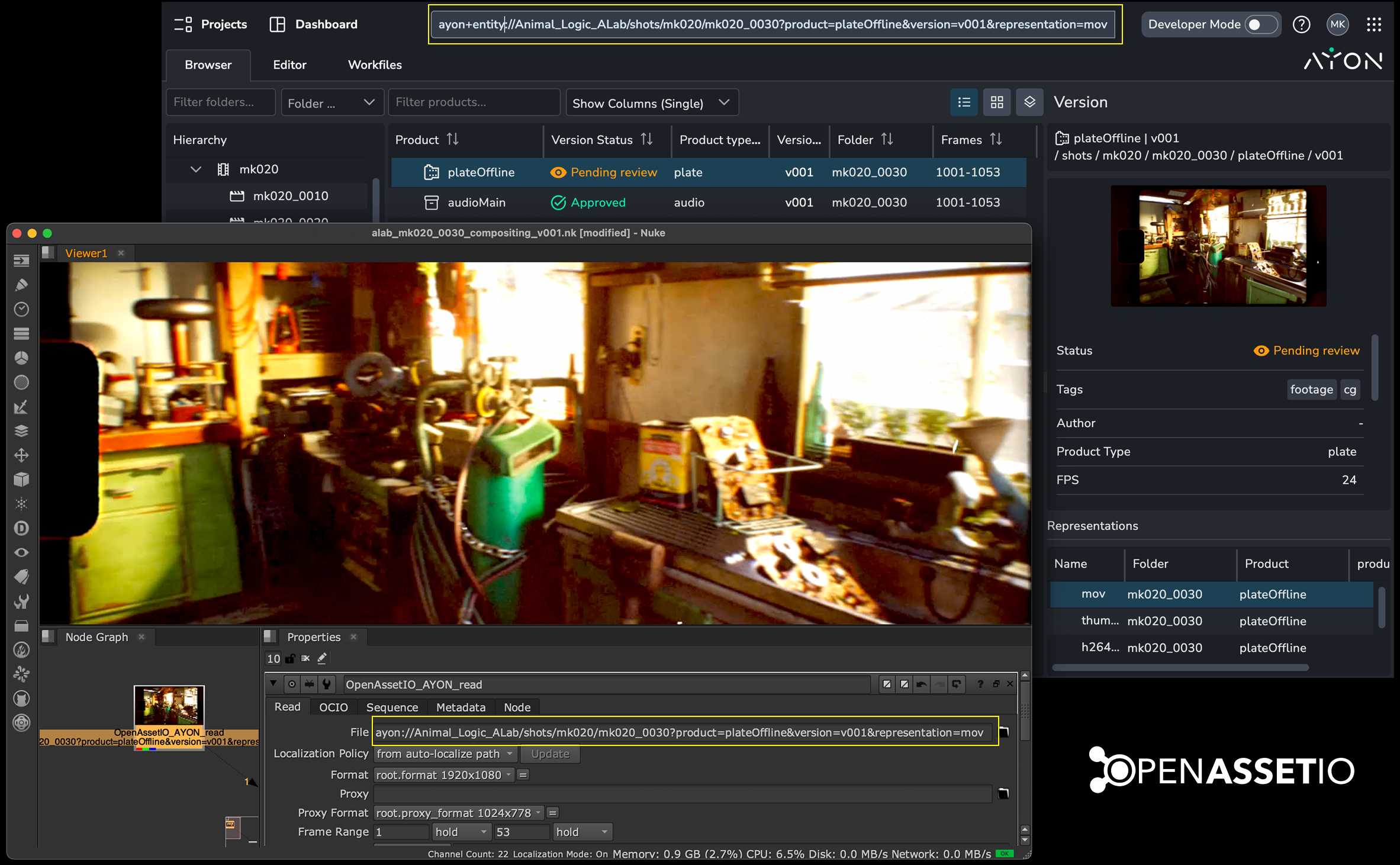Open the apps grid menu icon

tap(1373, 24)
